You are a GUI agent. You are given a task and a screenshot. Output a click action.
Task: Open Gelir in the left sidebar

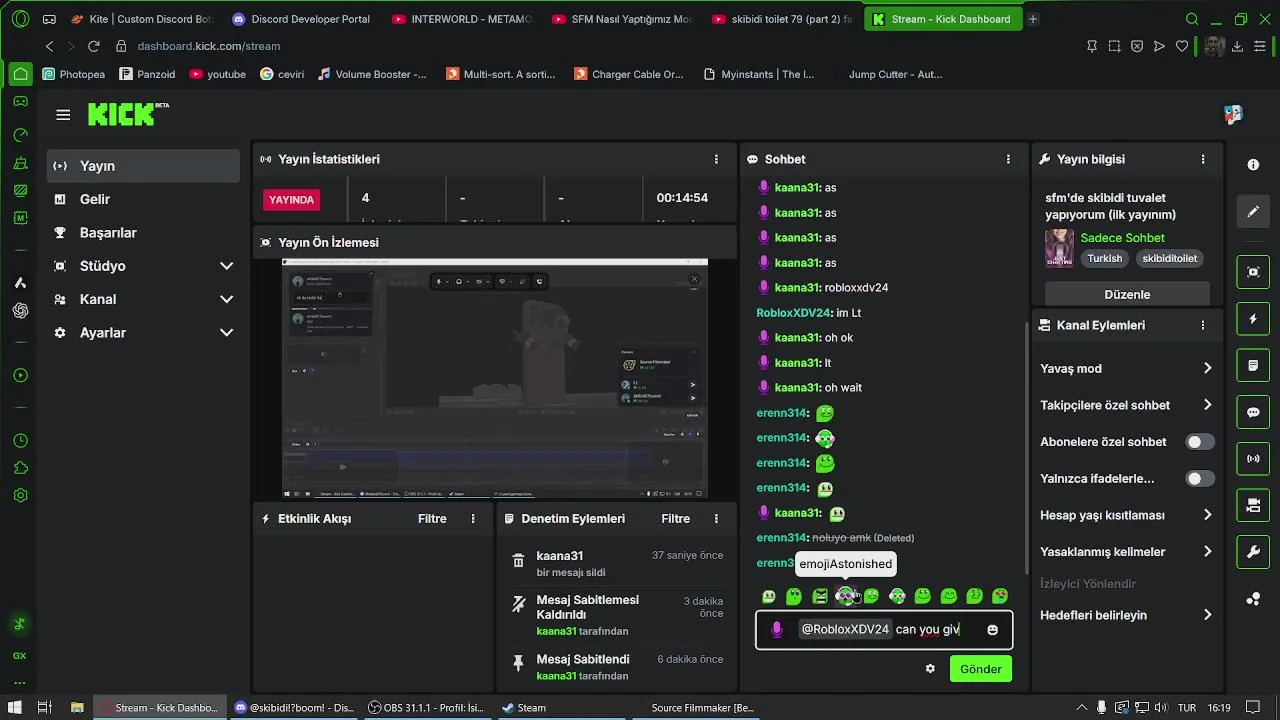pyautogui.click(x=143, y=199)
